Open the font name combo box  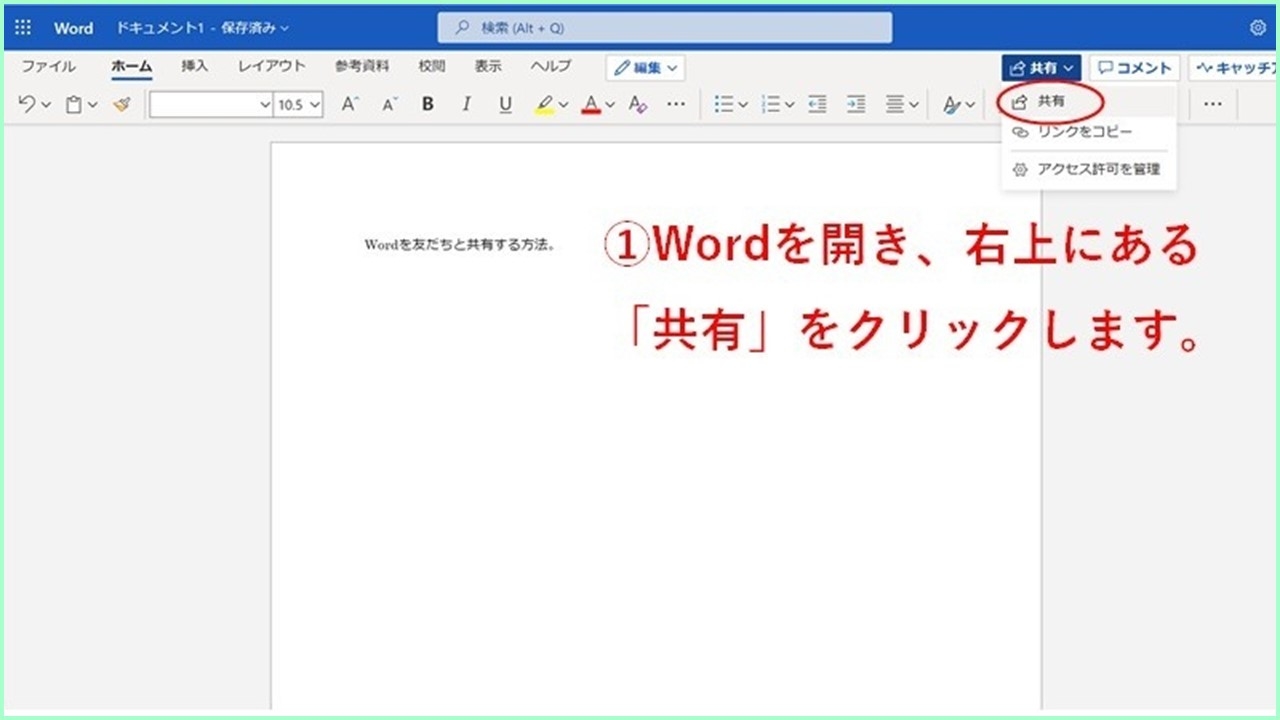(211, 104)
